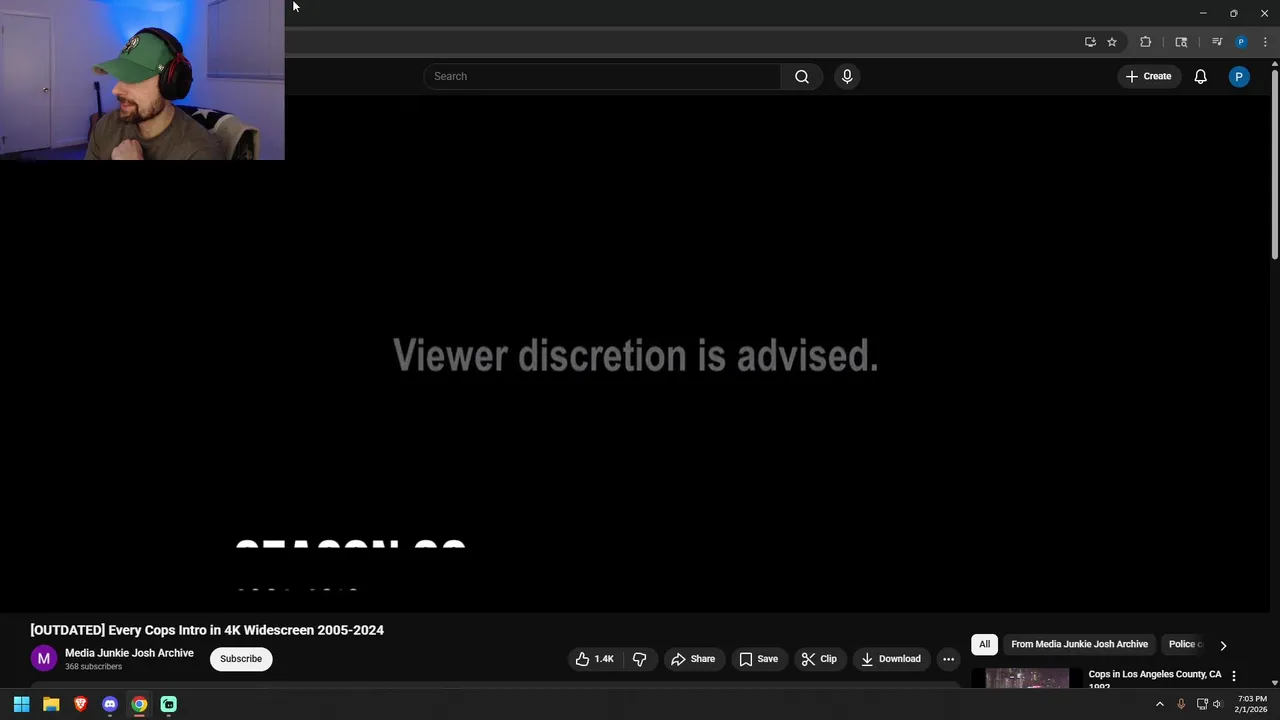This screenshot has width=1280, height=720.
Task: Share the Cops intro video
Action: tap(693, 659)
